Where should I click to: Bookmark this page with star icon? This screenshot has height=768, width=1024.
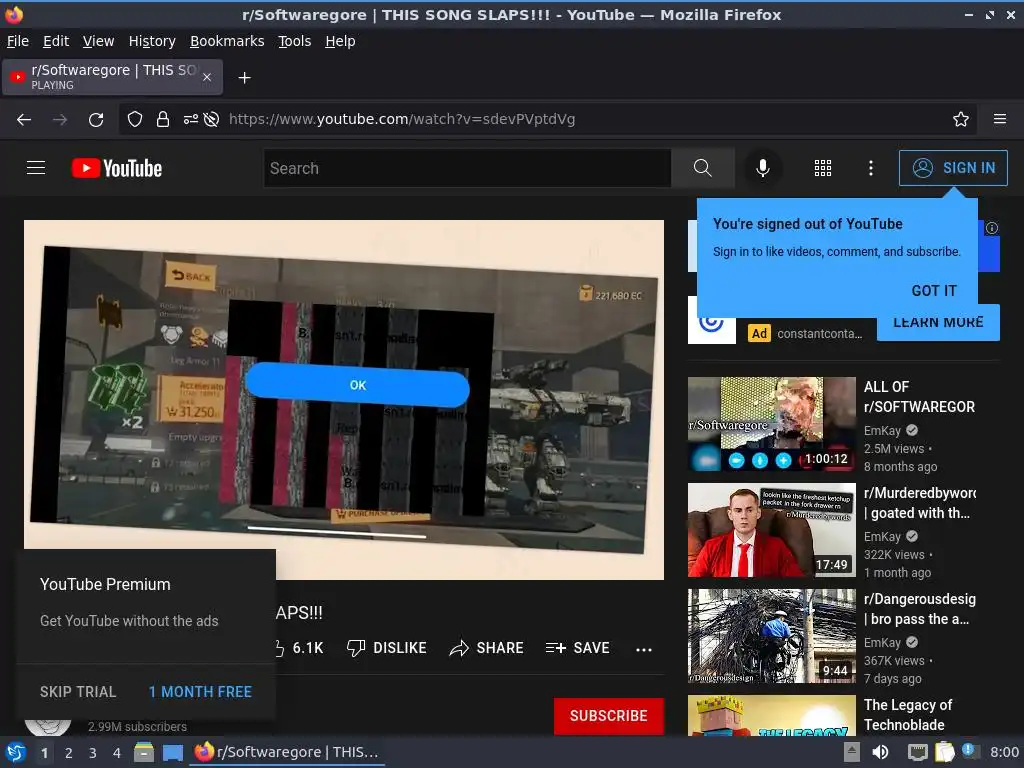pos(961,120)
